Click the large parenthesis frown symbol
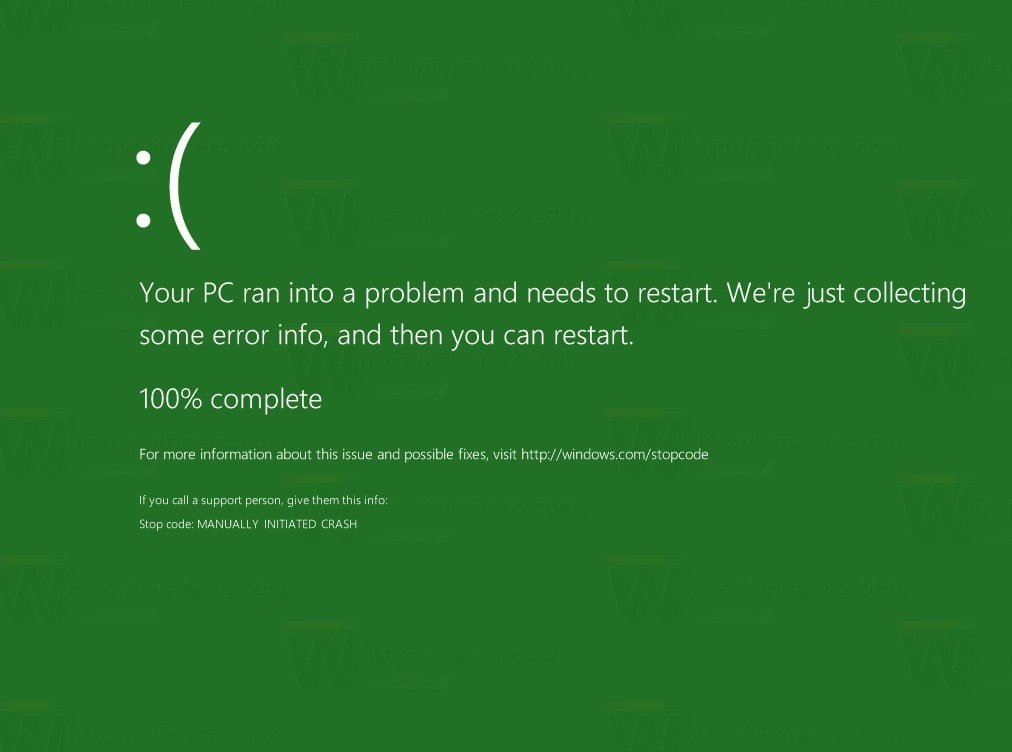Image resolution: width=1012 pixels, height=752 pixels. click(x=185, y=186)
